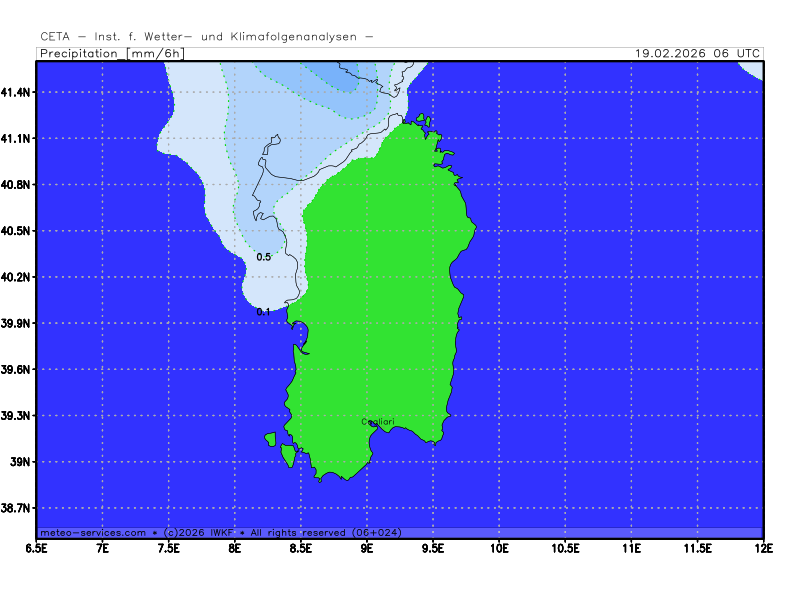Click the 40.5N latitude label
800x600 pixels.
pyautogui.click(x=16, y=231)
